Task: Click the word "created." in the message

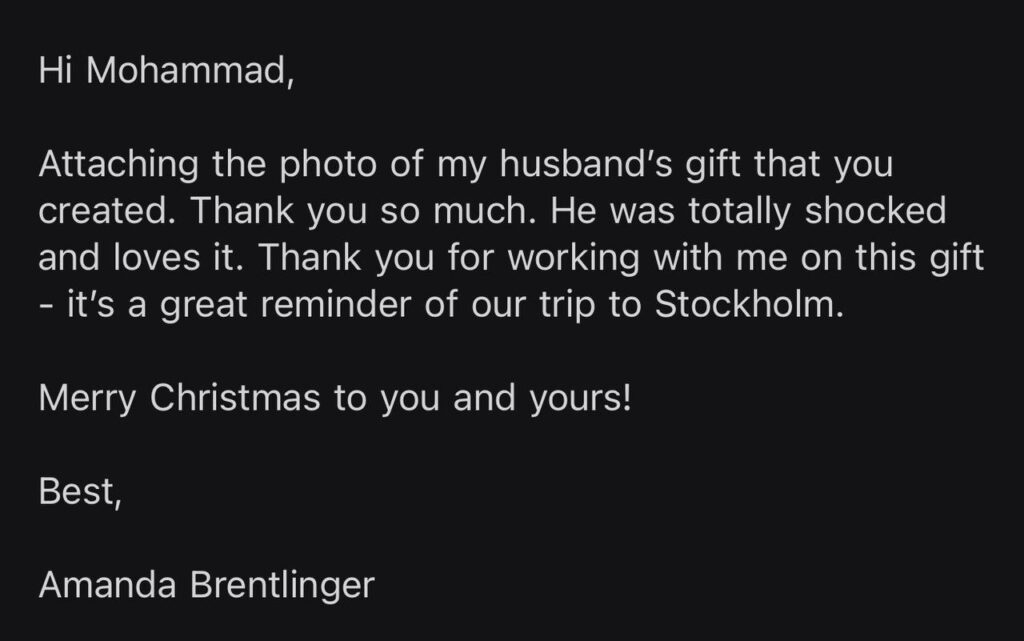Action: point(106,211)
